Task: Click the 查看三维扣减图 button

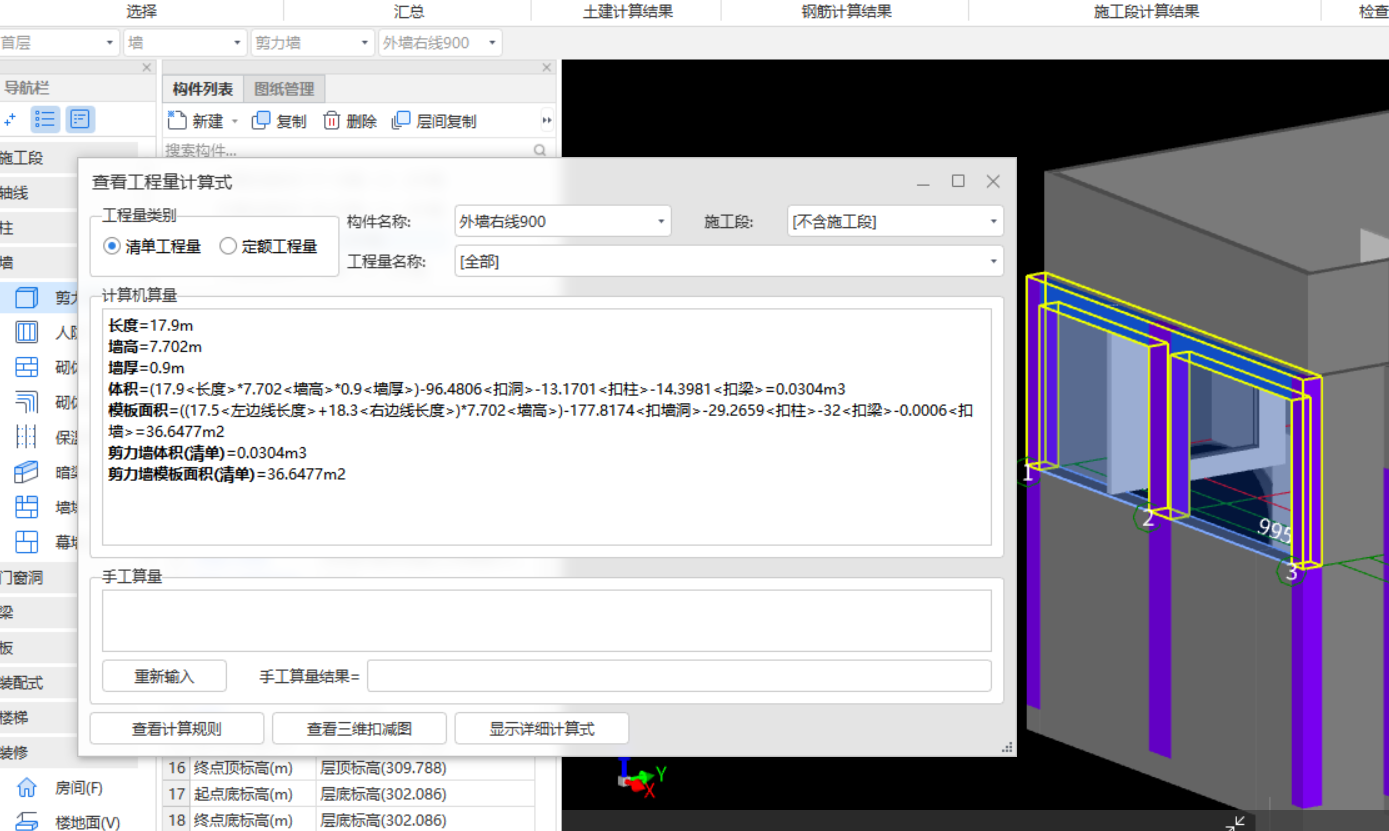Action: [x=359, y=729]
